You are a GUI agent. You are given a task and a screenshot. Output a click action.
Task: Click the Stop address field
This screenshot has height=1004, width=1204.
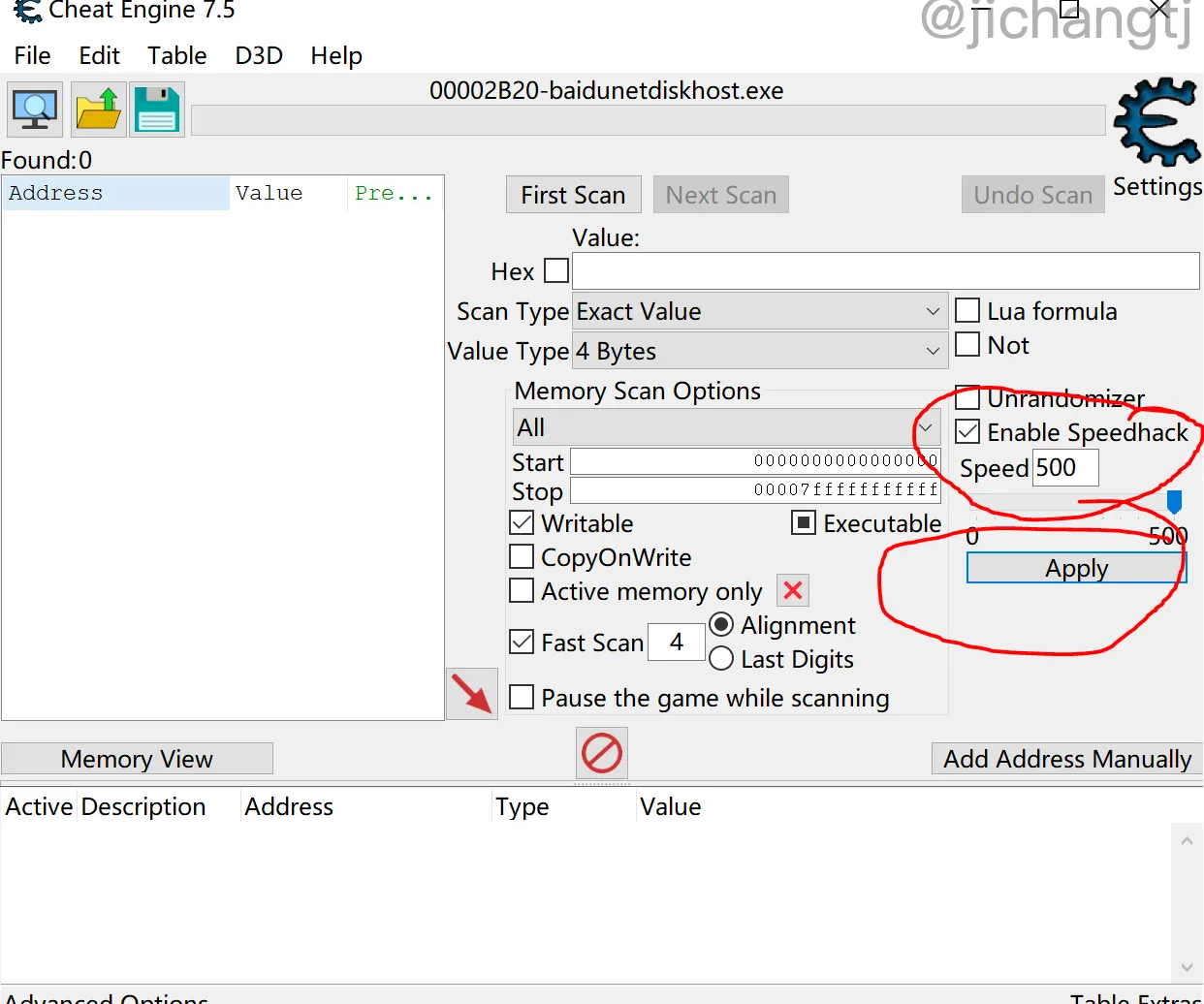click(x=755, y=489)
